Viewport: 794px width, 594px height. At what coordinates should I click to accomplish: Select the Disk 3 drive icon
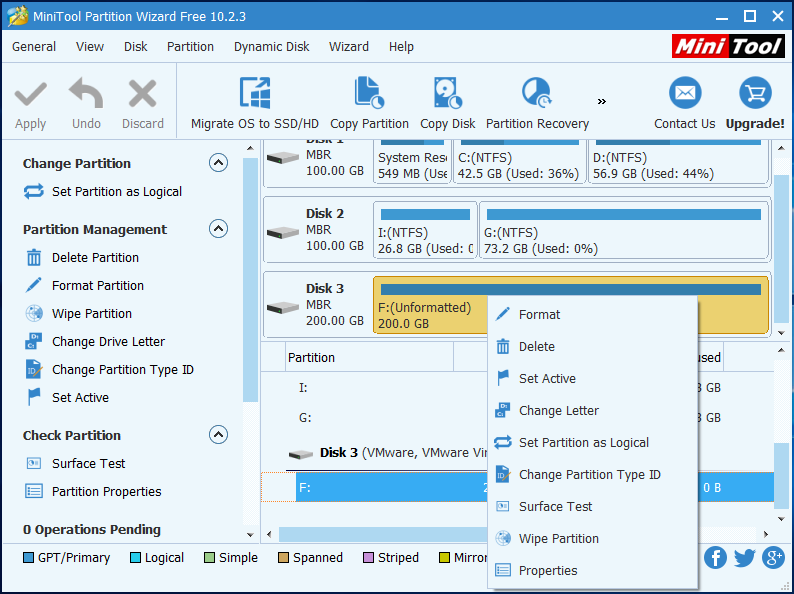pos(283,307)
